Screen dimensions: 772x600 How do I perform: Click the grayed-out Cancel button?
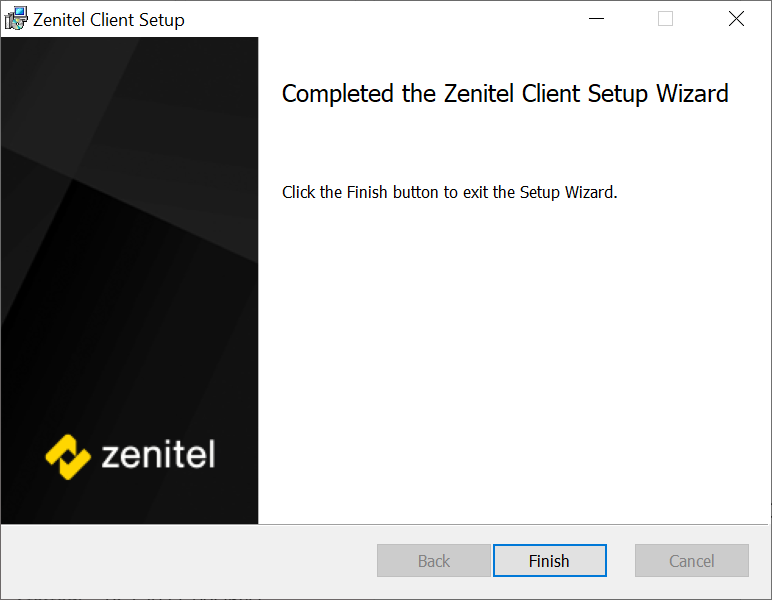(x=691, y=561)
